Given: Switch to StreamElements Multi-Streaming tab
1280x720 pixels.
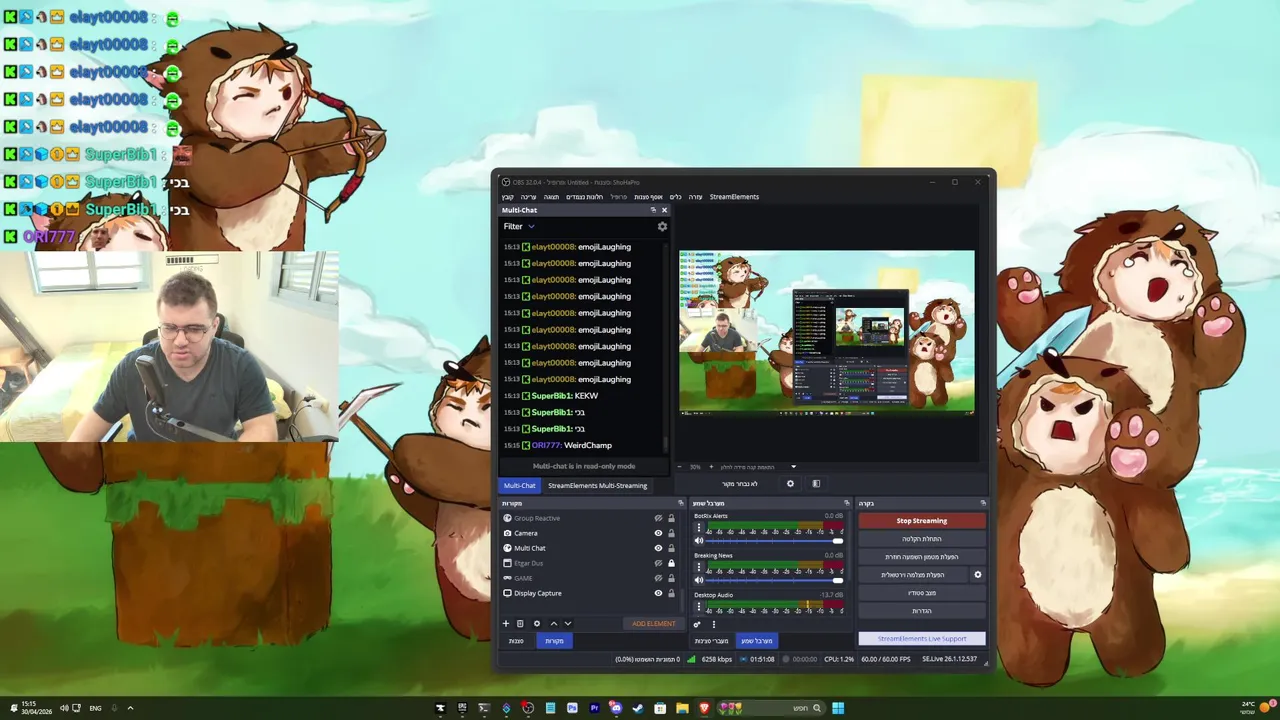Looking at the screenshot, I should [597, 485].
